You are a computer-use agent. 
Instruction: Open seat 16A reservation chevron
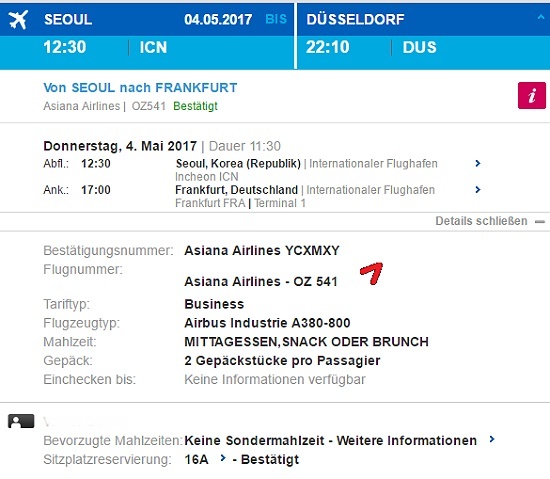point(222,458)
